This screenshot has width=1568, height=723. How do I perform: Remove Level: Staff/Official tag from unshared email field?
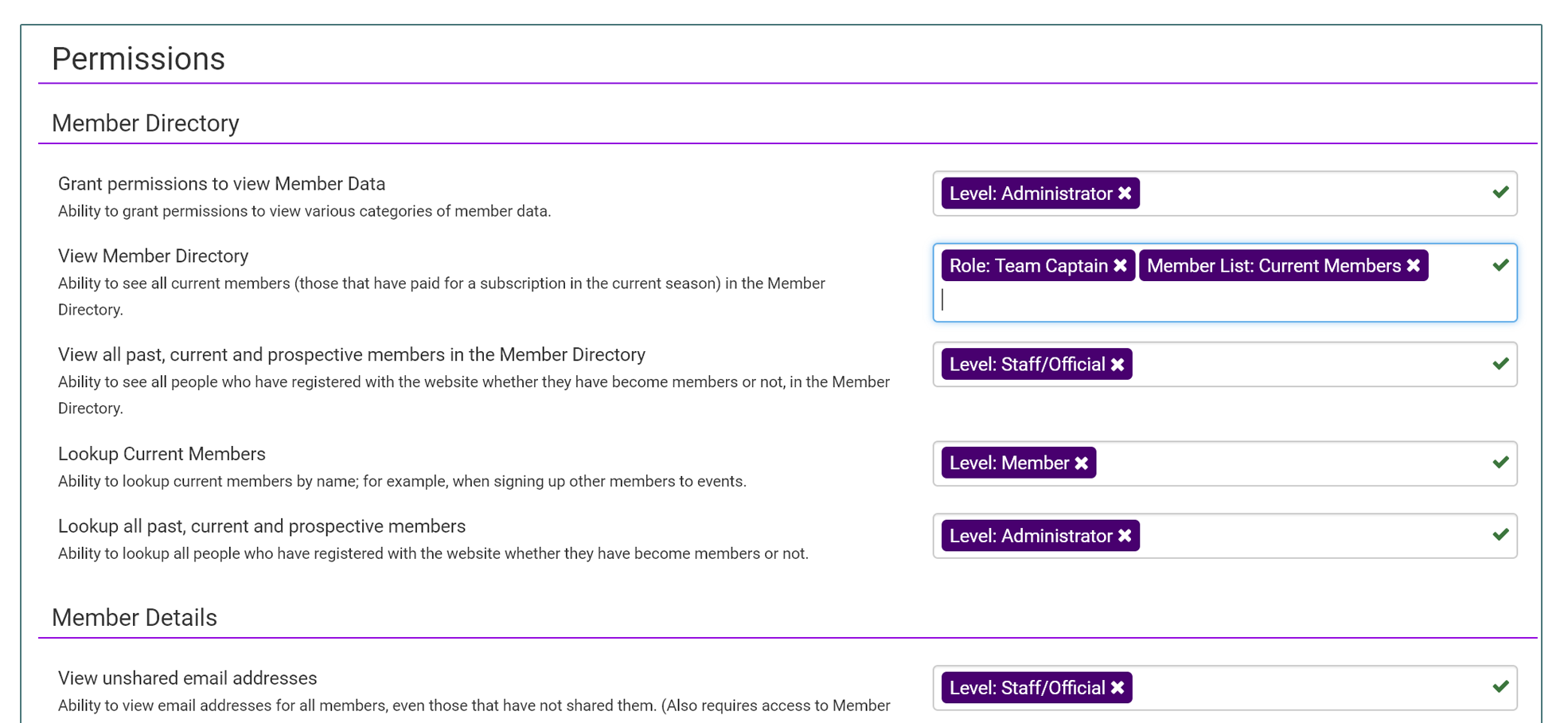1117,688
